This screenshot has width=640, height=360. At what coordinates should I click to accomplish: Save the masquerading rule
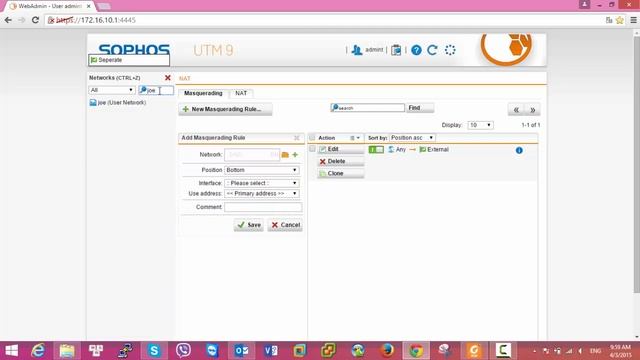(249, 225)
